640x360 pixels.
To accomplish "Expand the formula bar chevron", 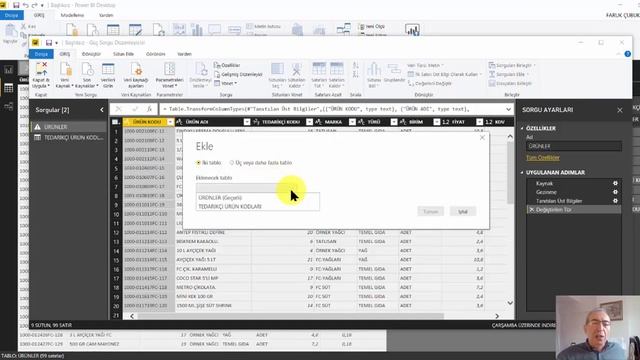I will [x=508, y=109].
